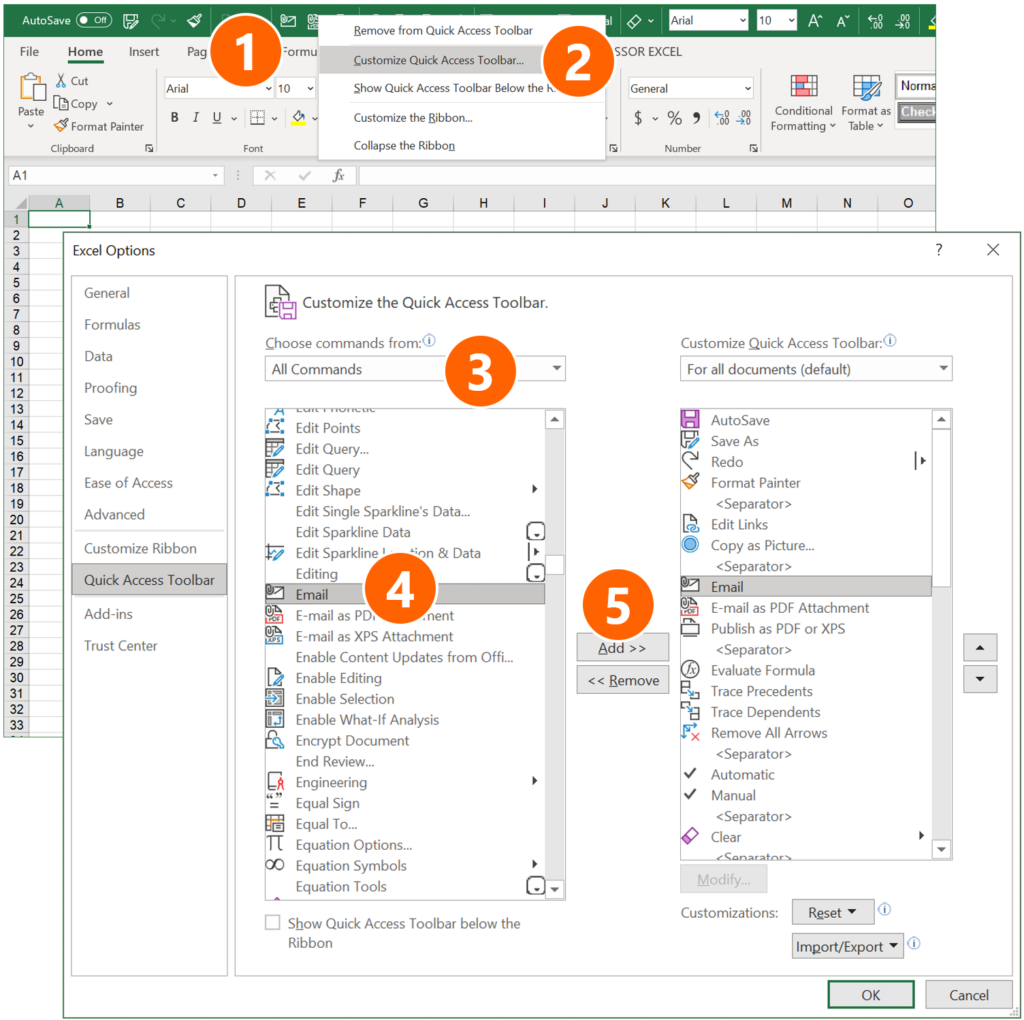Click the Cut scissors icon
Screen dimensions: 1024x1020
click(61, 80)
